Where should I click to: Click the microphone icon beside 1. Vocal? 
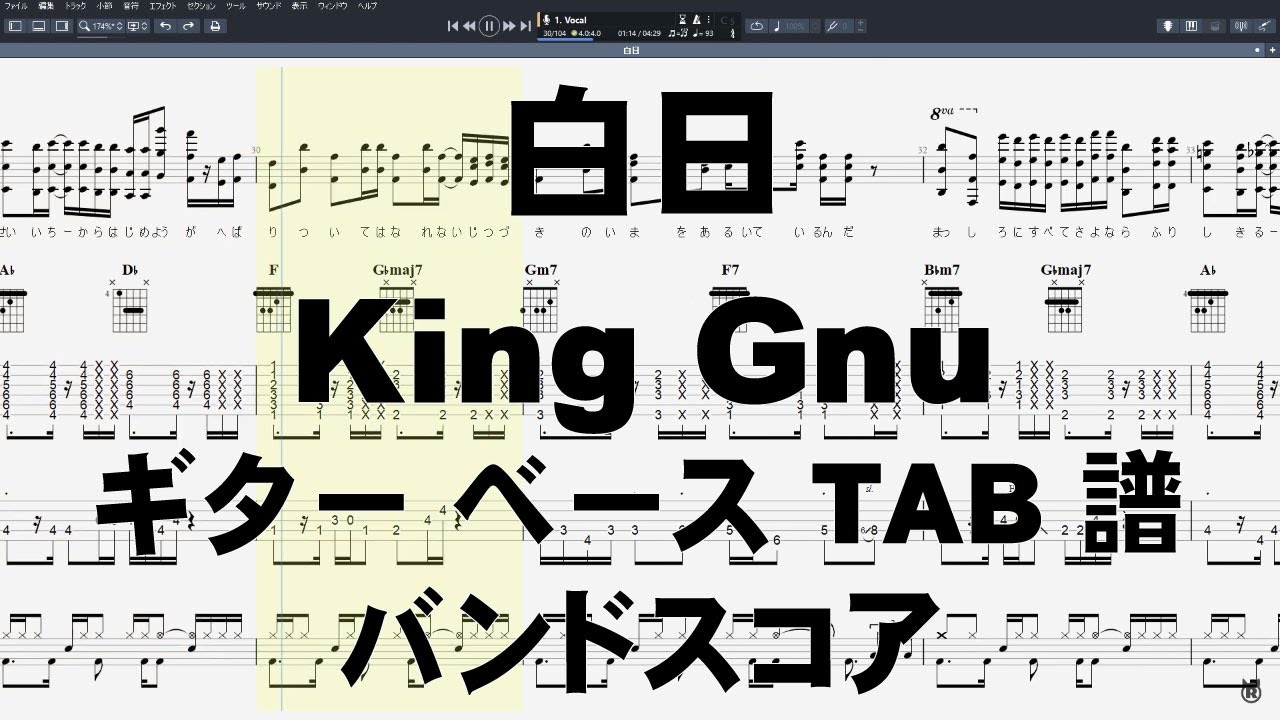pos(547,20)
